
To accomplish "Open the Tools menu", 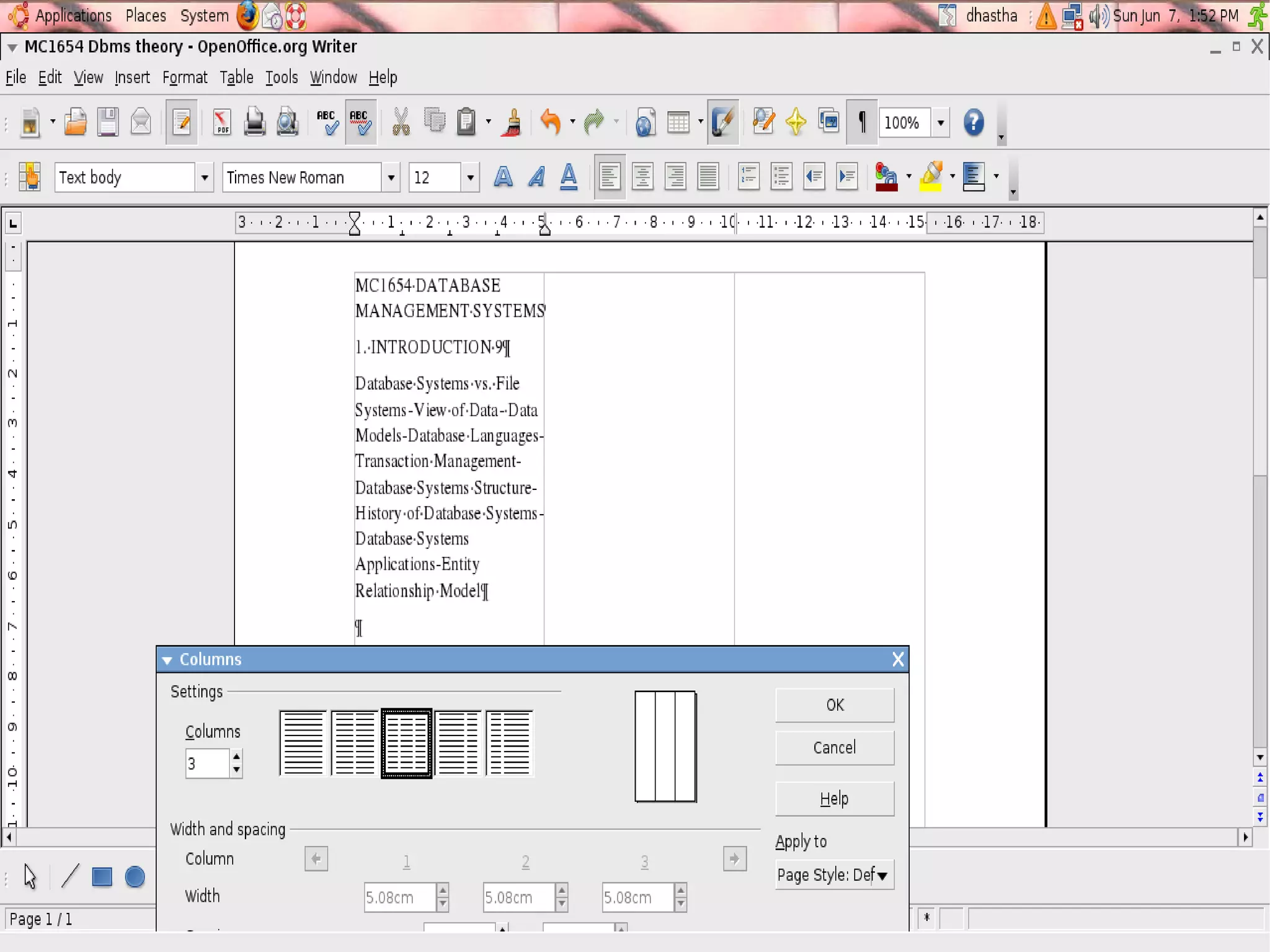I will point(282,78).
